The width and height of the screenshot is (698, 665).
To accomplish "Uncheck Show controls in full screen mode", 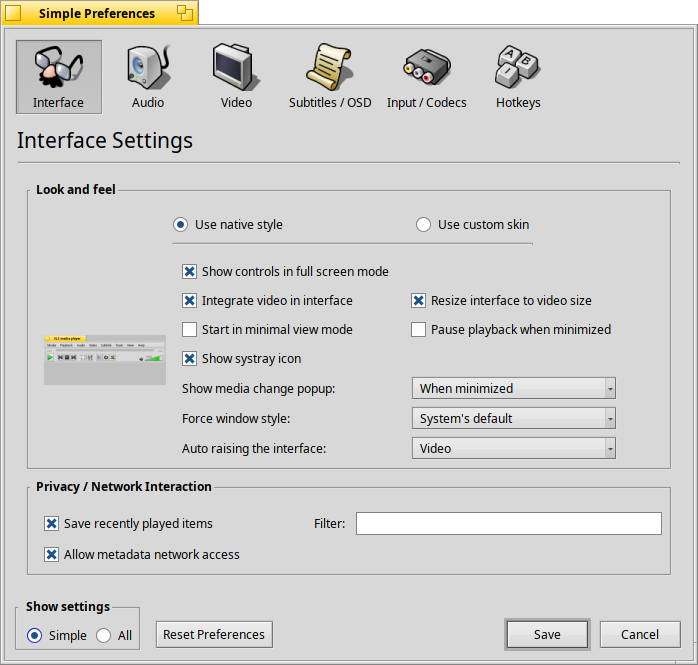I will pos(190,272).
